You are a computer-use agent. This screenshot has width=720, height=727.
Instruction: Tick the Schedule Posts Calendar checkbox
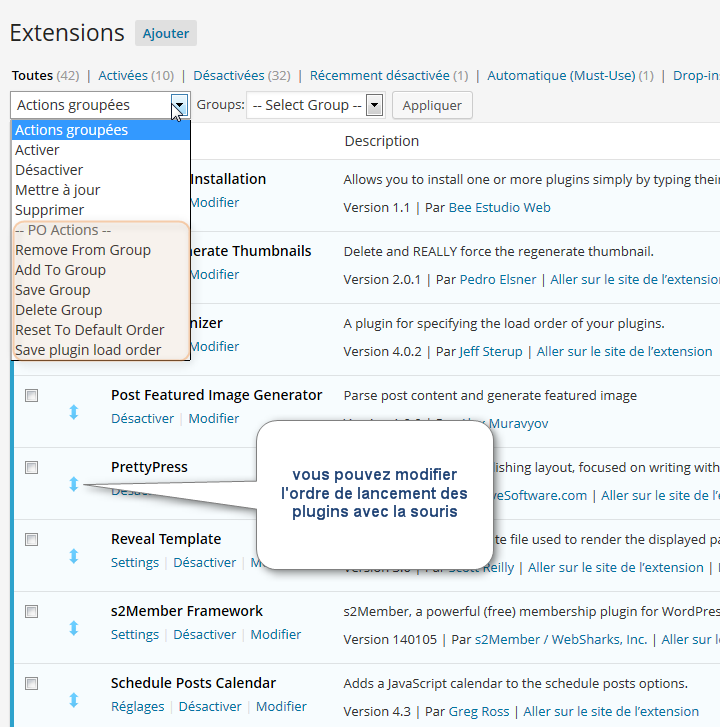32,683
